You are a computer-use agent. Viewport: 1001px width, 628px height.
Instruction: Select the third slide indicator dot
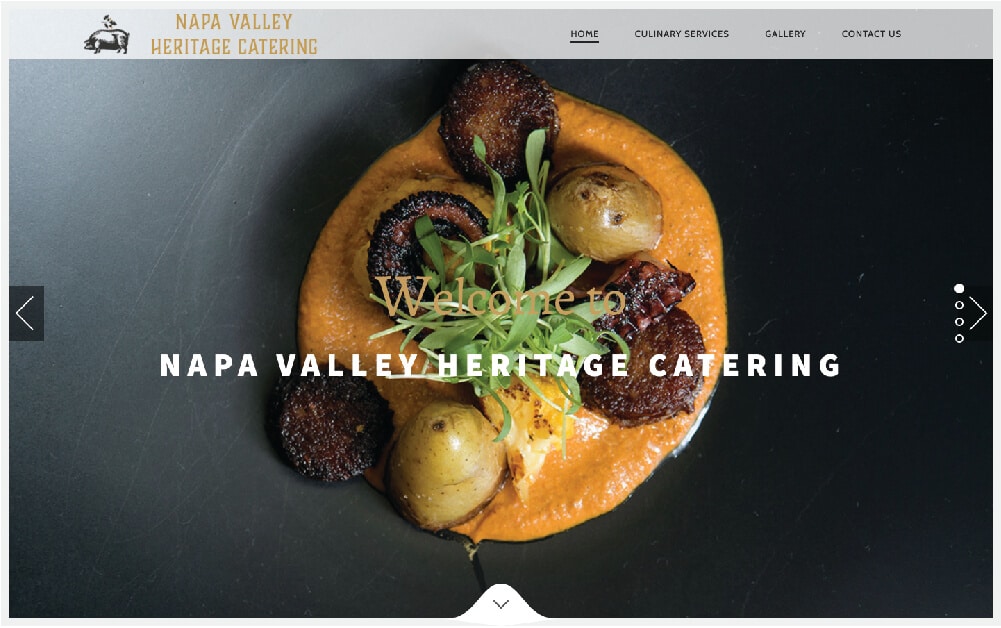(x=959, y=322)
